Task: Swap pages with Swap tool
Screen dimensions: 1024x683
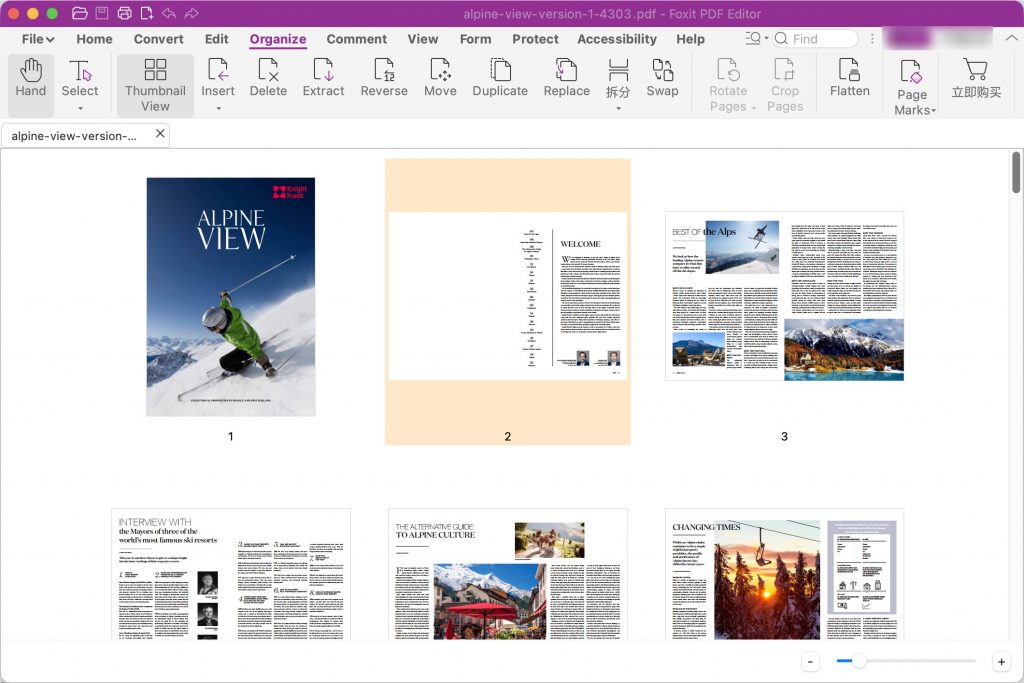Action: pos(662,78)
